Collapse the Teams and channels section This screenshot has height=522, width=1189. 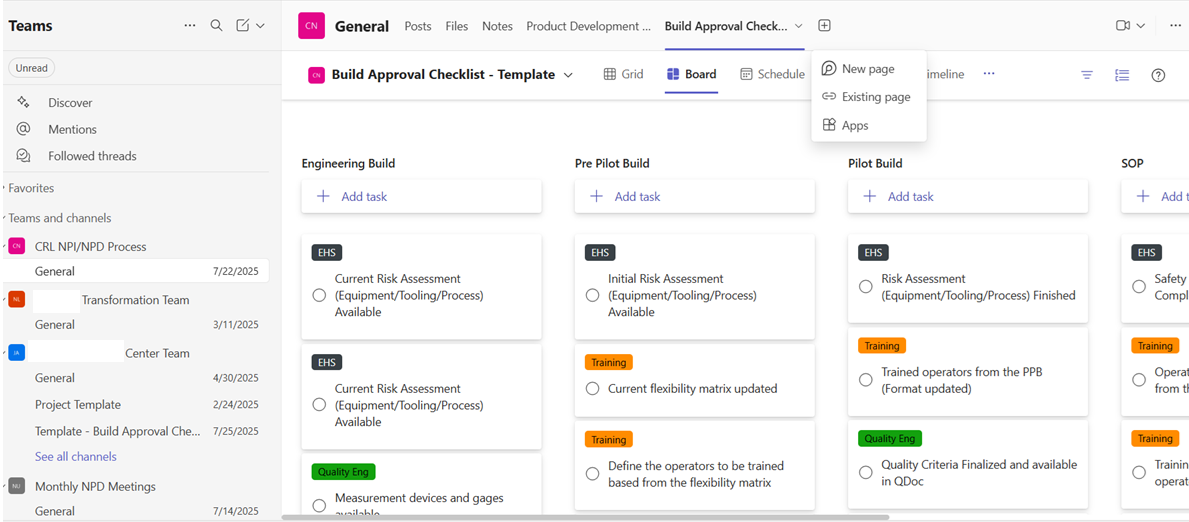coord(59,218)
